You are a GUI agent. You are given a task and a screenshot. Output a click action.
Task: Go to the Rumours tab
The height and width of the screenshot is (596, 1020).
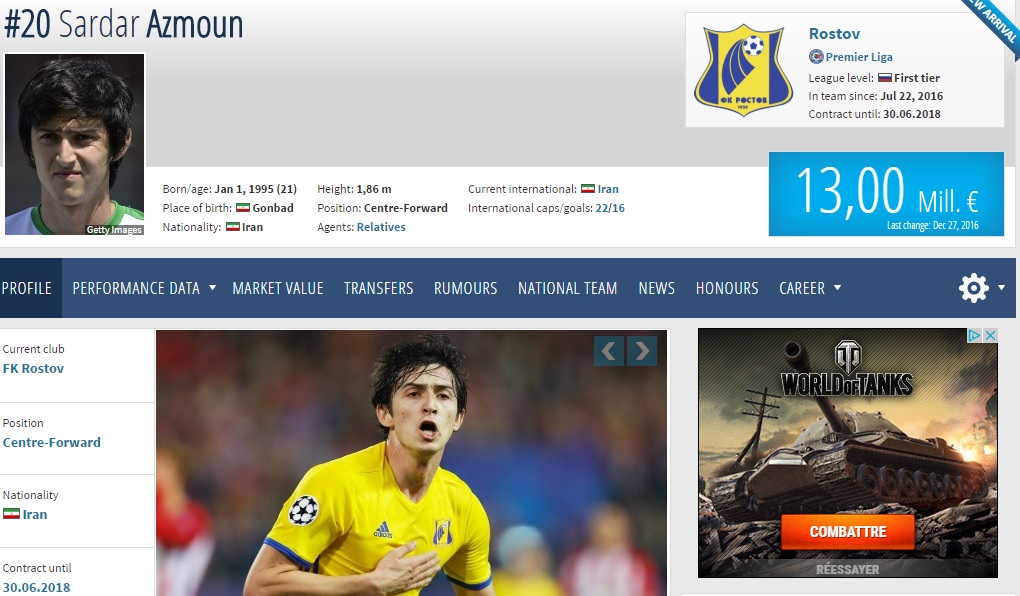click(465, 288)
